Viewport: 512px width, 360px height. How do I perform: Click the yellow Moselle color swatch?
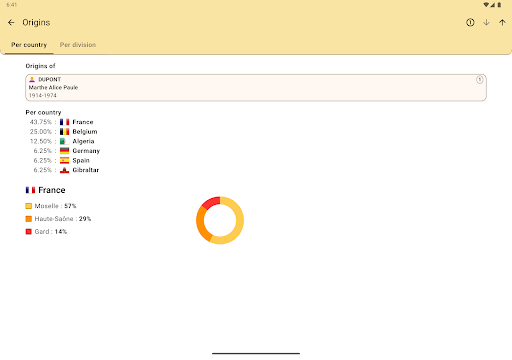[29, 206]
